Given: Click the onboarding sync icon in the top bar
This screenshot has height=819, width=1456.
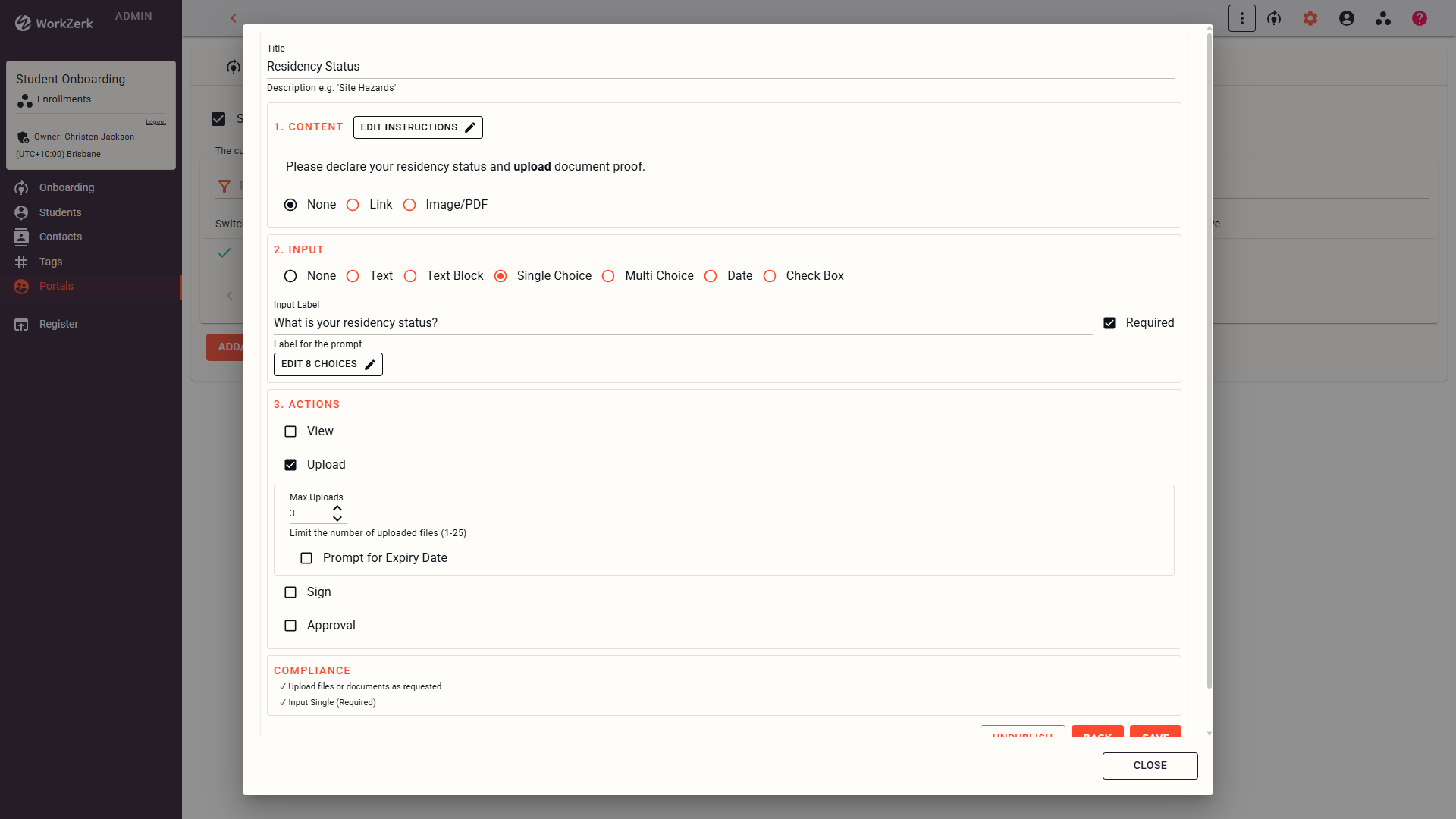Looking at the screenshot, I should 1275,18.
